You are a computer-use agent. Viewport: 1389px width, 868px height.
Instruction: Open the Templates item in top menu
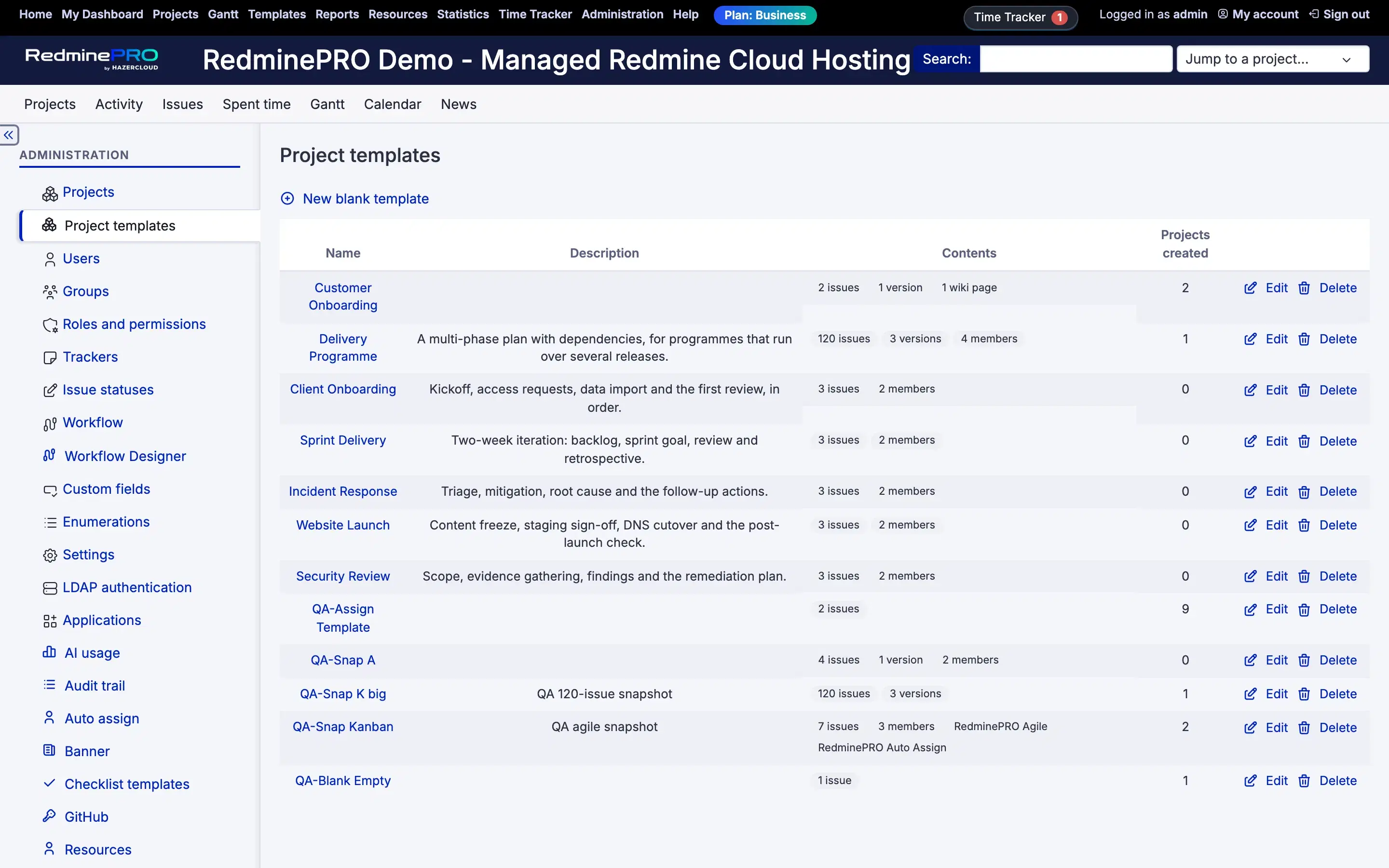tap(277, 14)
